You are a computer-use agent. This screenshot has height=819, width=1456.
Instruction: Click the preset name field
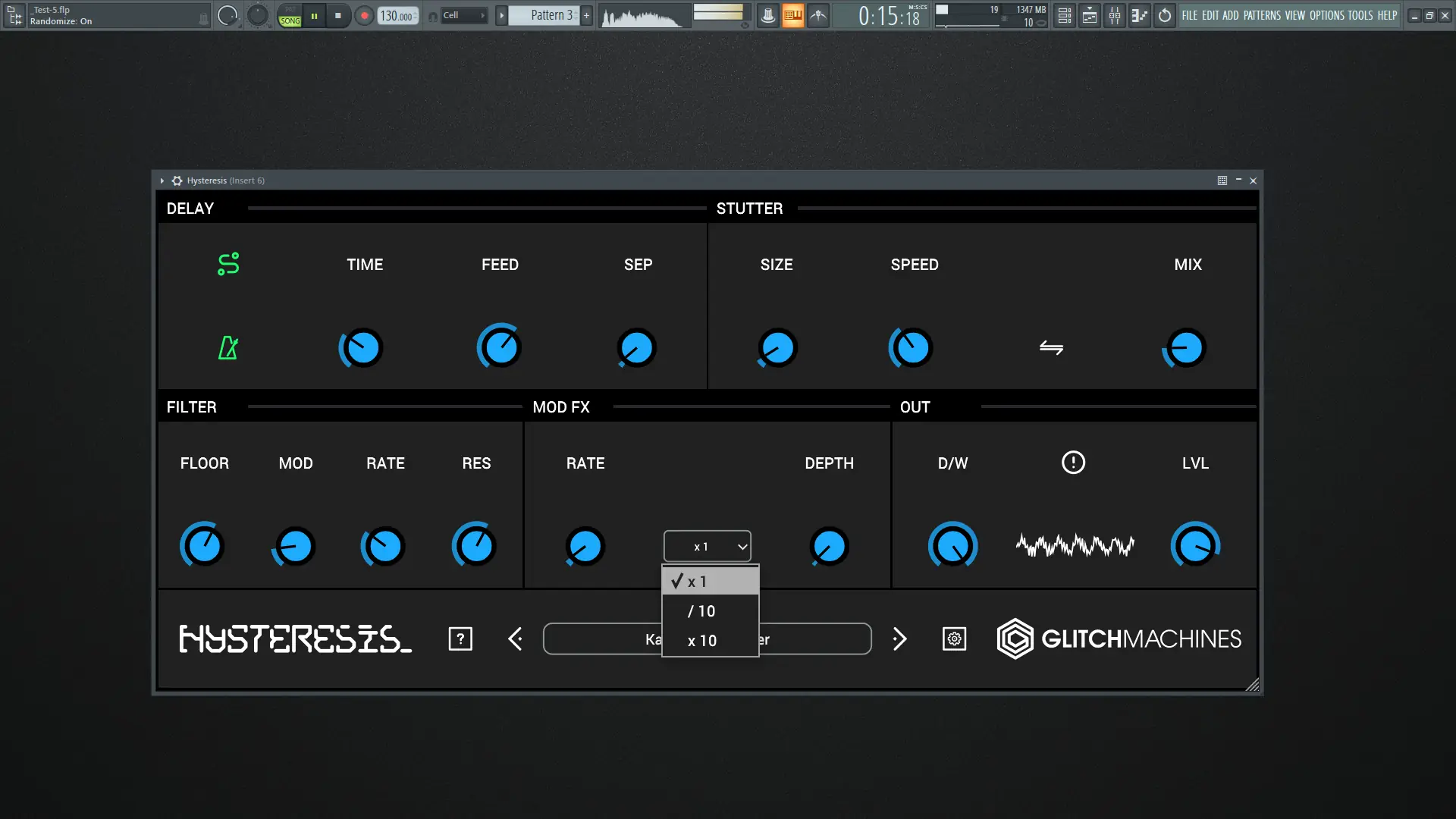point(599,639)
